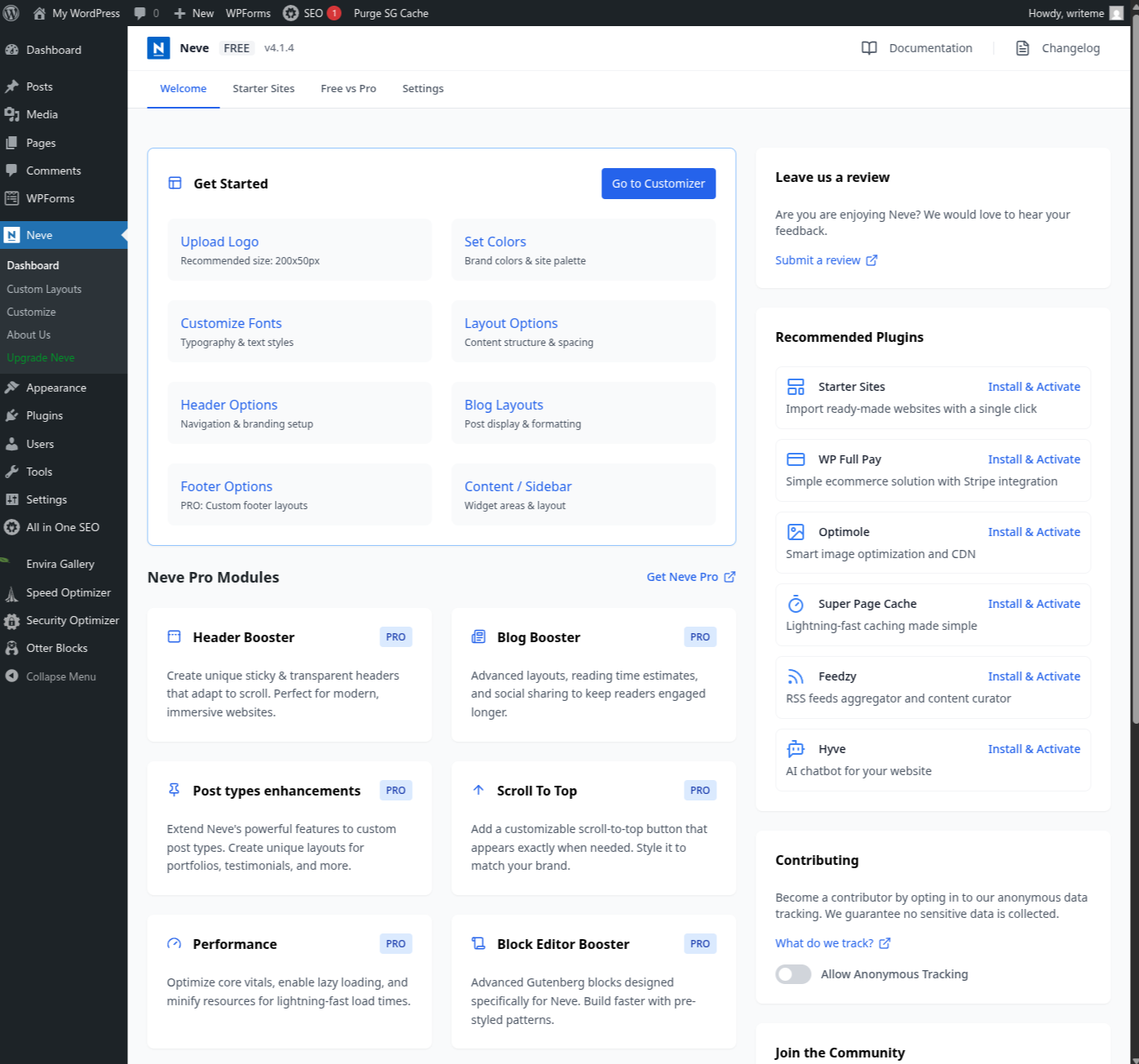Open the SEO notifications in admin bar
This screenshot has height=1064, width=1139.
312,13
